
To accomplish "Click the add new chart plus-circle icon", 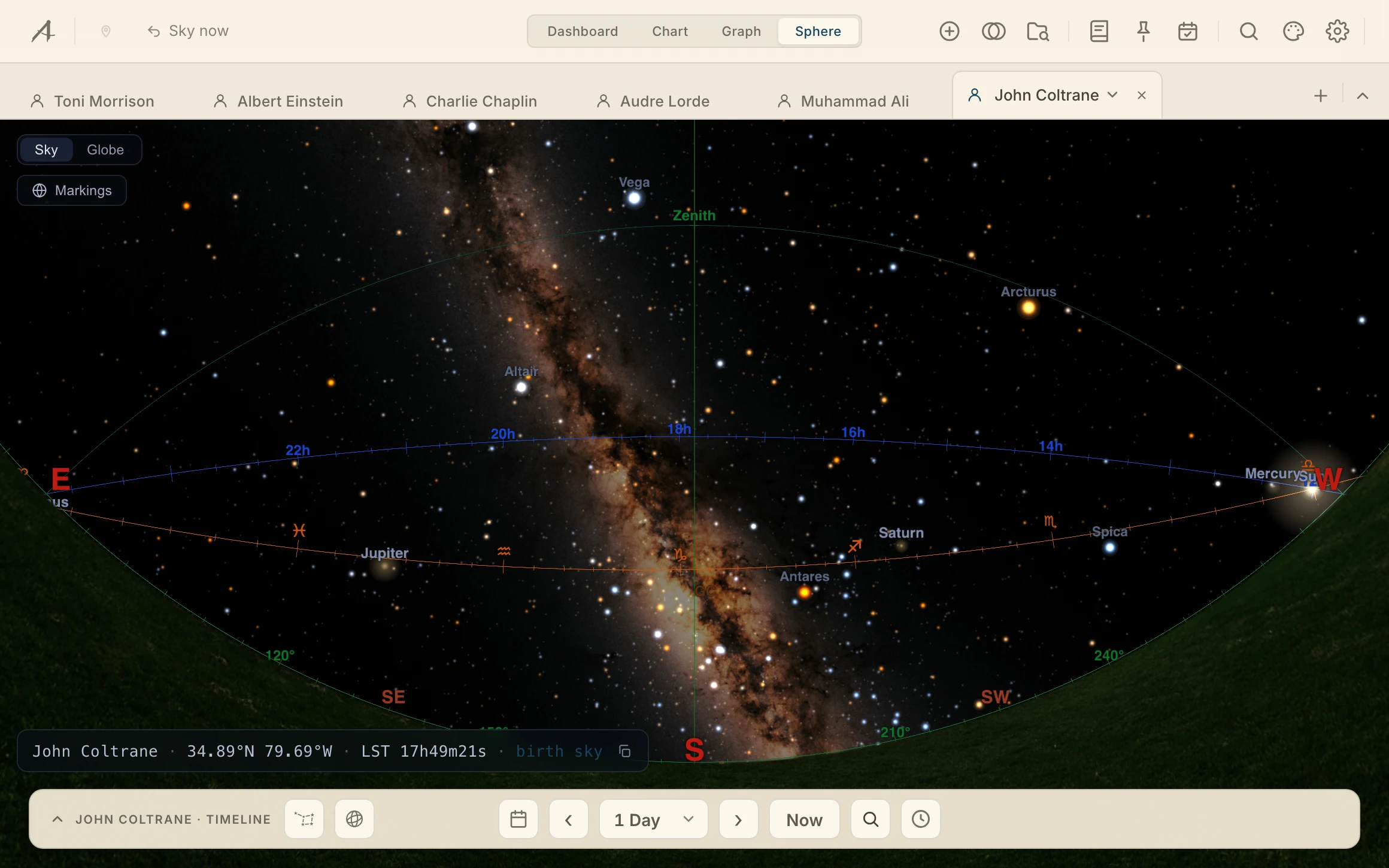I will click(x=950, y=31).
